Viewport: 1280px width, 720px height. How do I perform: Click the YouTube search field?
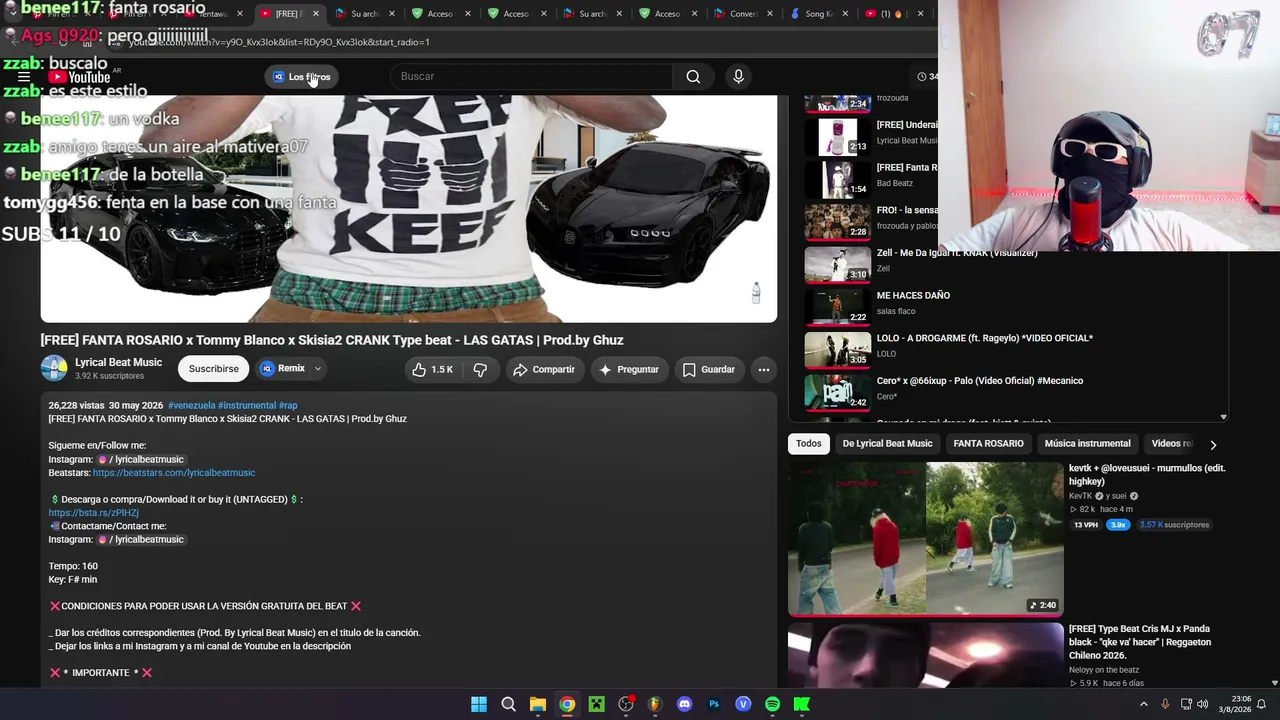coord(531,77)
